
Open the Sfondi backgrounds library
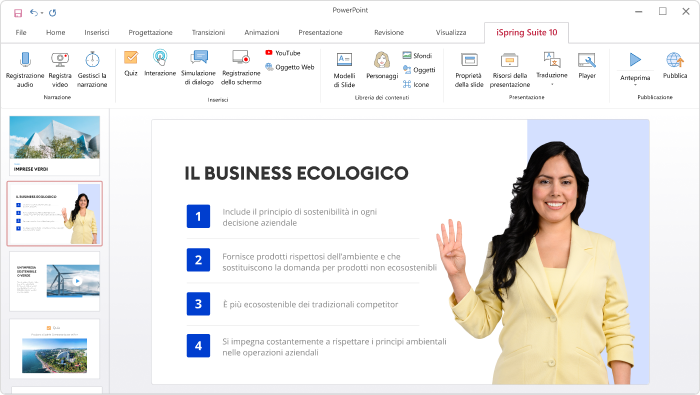(x=417, y=55)
